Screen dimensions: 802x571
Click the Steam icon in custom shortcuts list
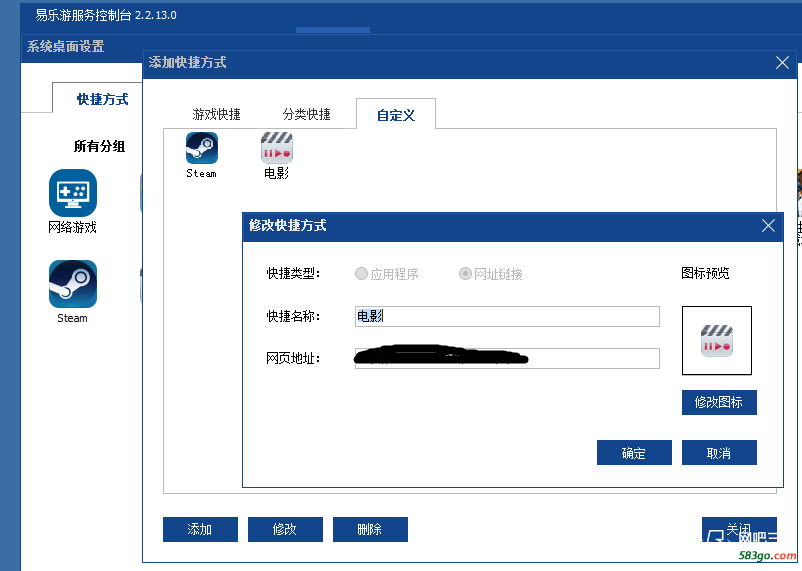(x=201, y=149)
